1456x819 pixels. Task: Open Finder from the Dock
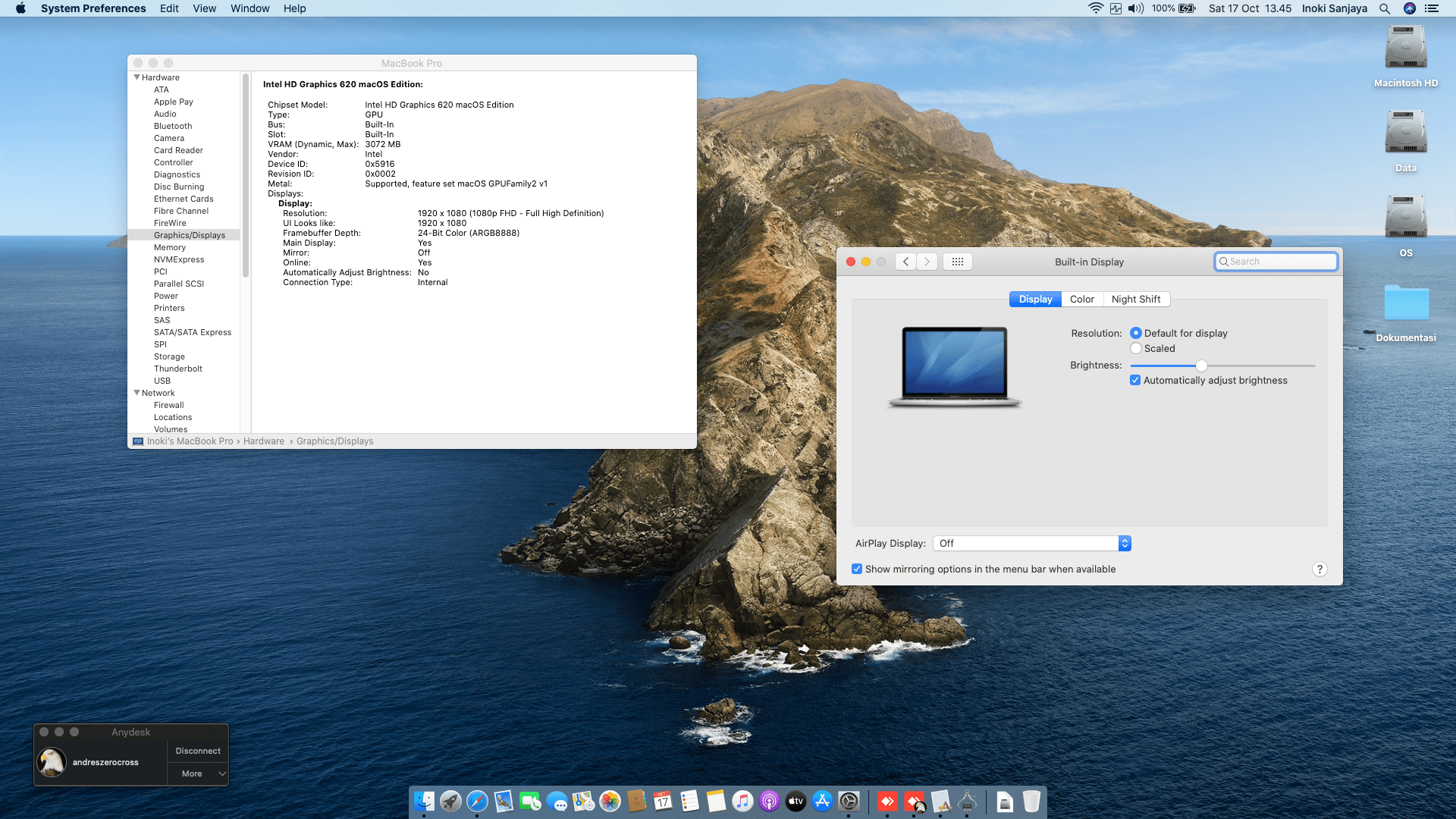(424, 801)
